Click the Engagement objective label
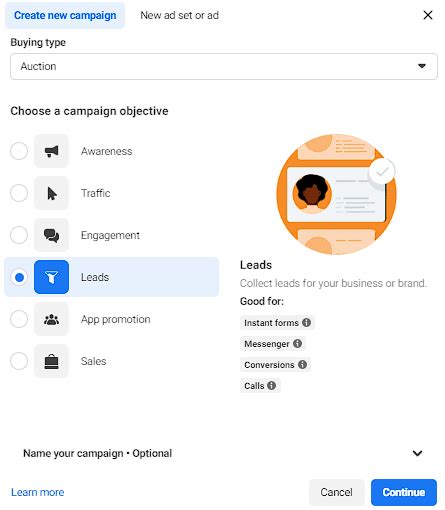 (110, 235)
